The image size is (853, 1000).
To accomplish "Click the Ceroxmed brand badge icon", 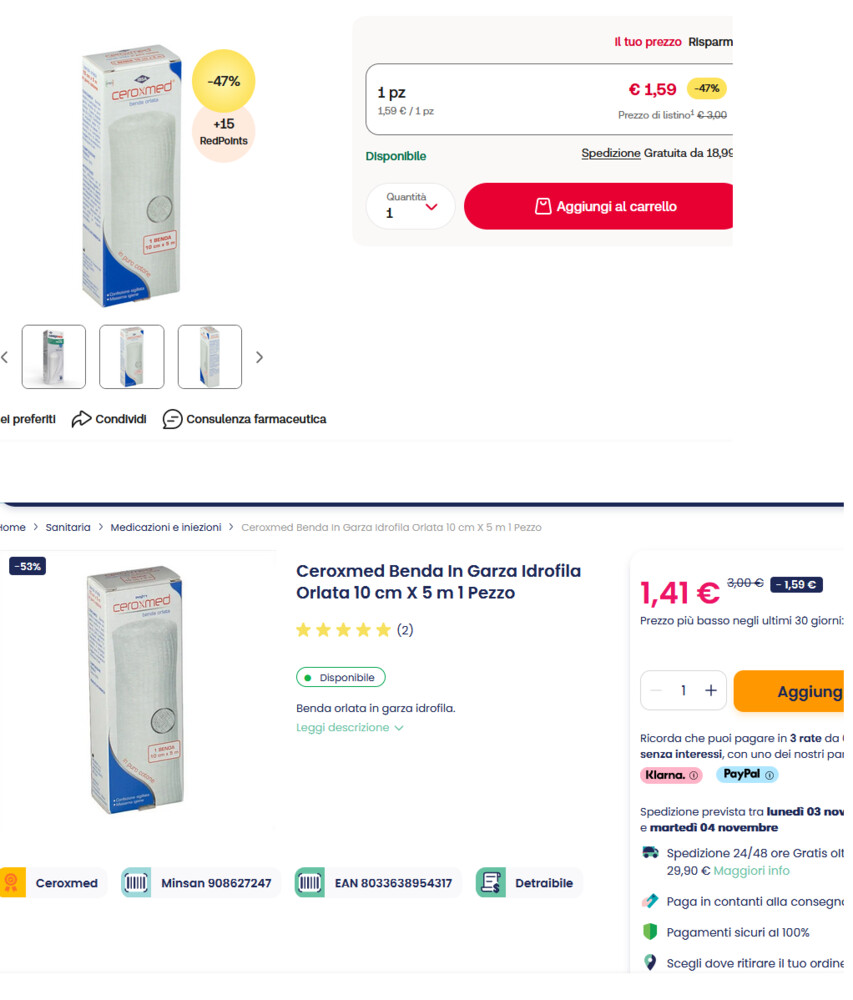I will click(x=12, y=883).
